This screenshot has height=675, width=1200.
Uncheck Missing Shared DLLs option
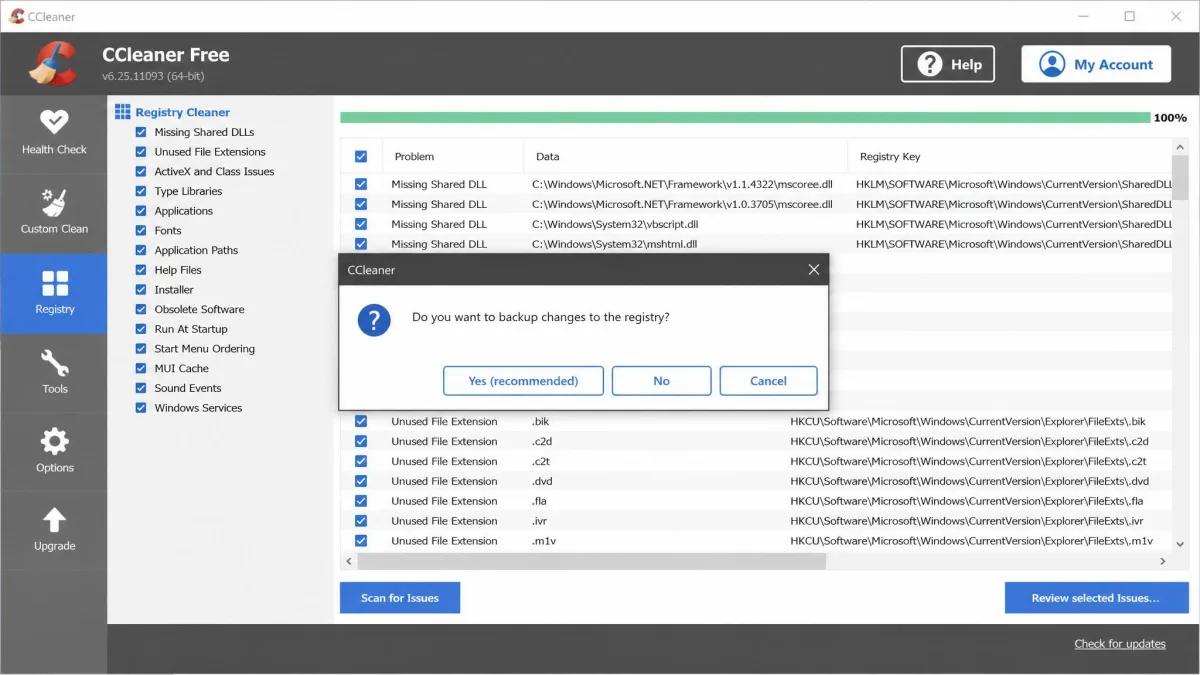coord(141,132)
